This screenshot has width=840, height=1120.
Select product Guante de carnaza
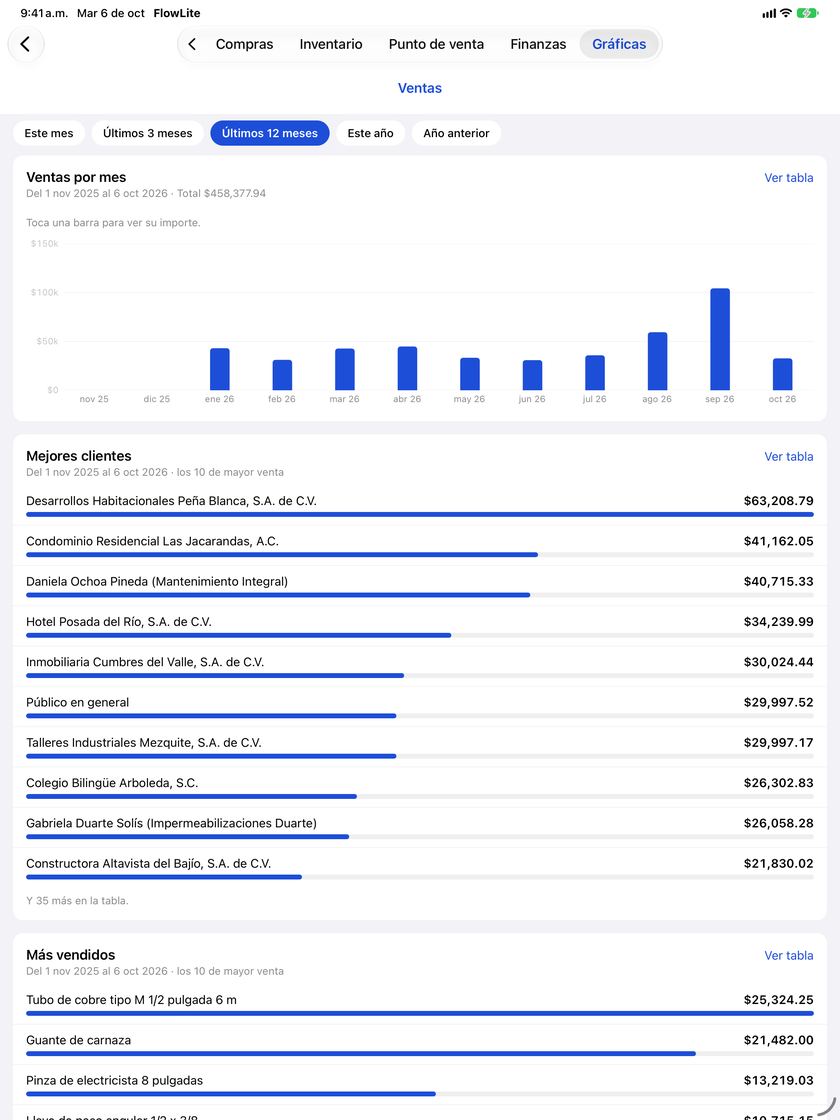[420, 1045]
